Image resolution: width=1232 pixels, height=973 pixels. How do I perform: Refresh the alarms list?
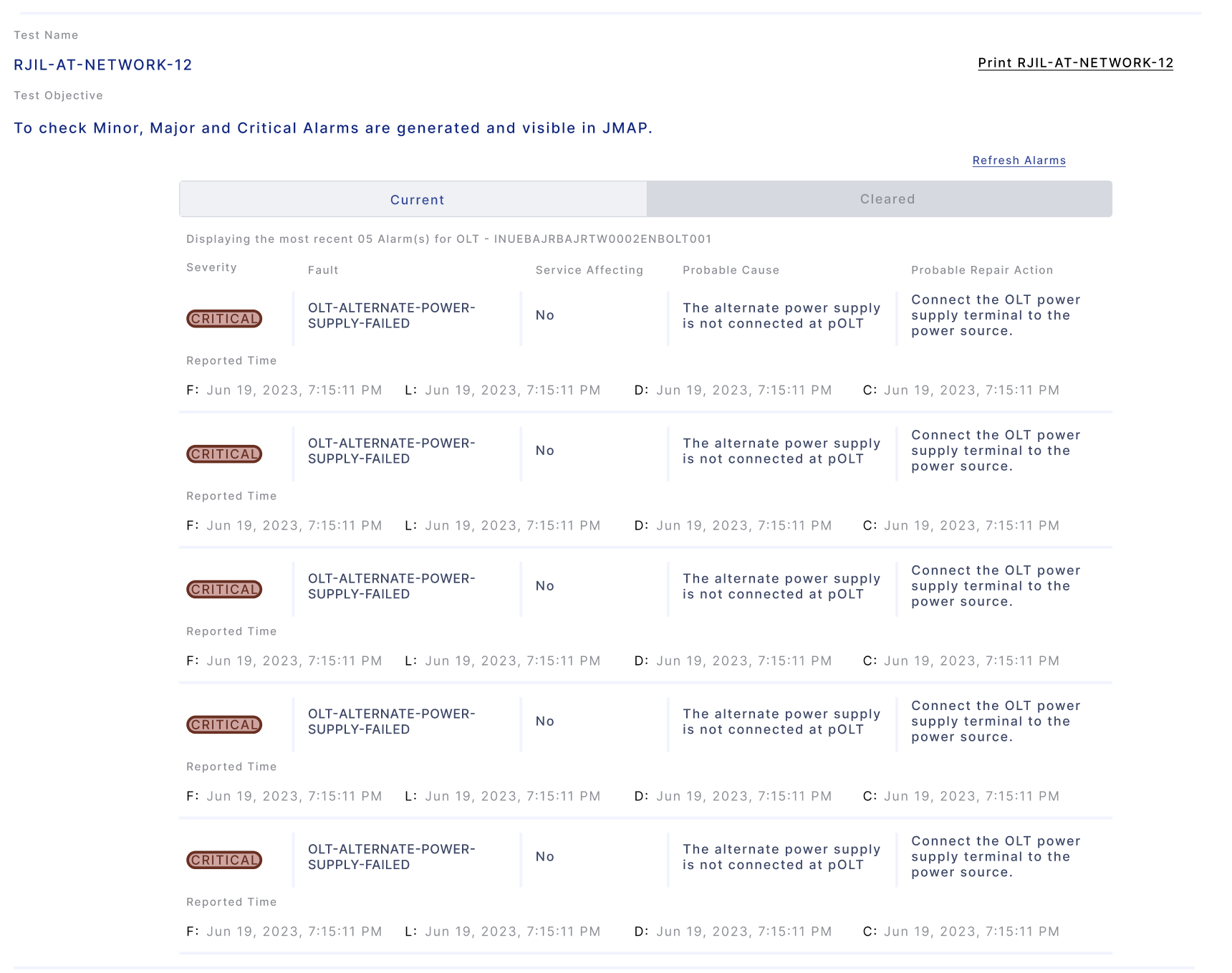coord(1019,160)
